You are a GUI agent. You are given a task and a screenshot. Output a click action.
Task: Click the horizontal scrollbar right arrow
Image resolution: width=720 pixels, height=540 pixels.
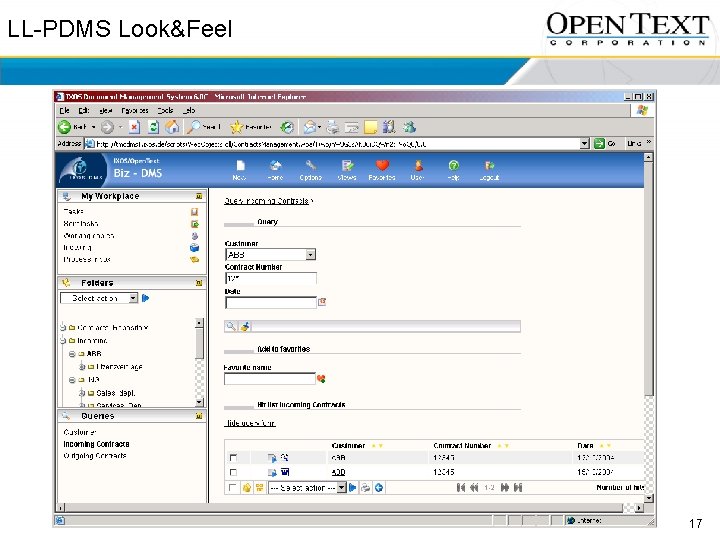pyautogui.click(x=639, y=508)
